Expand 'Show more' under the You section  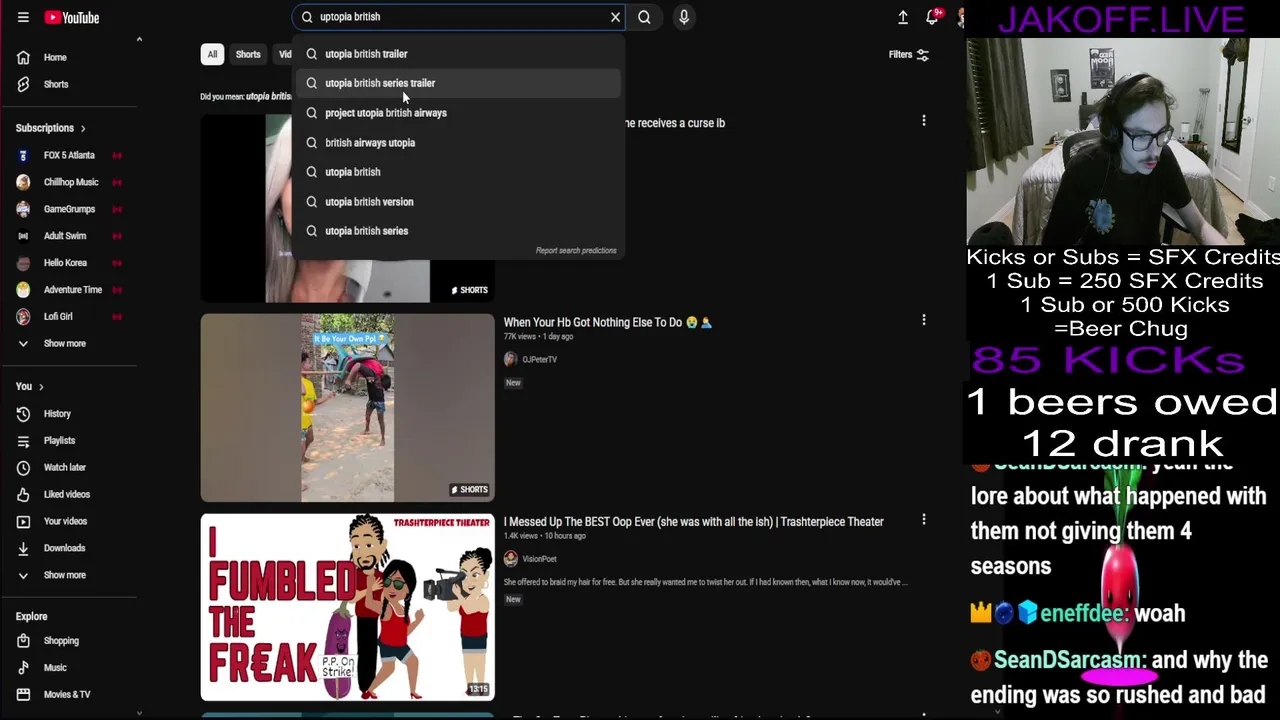(x=70, y=576)
